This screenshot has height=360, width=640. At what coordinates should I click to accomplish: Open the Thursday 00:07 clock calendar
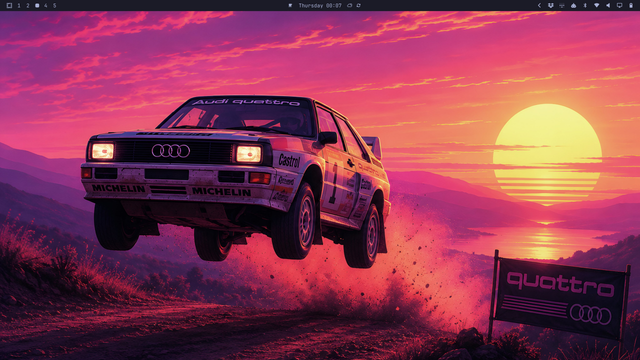tap(320, 6)
